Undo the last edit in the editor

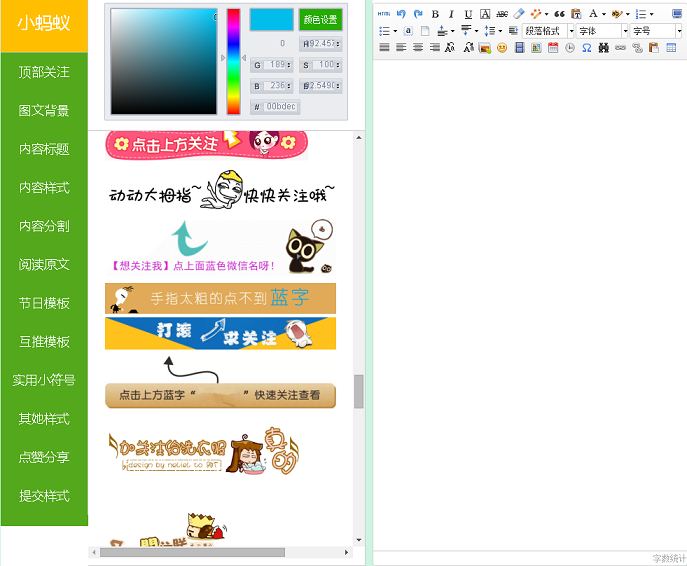click(x=401, y=14)
